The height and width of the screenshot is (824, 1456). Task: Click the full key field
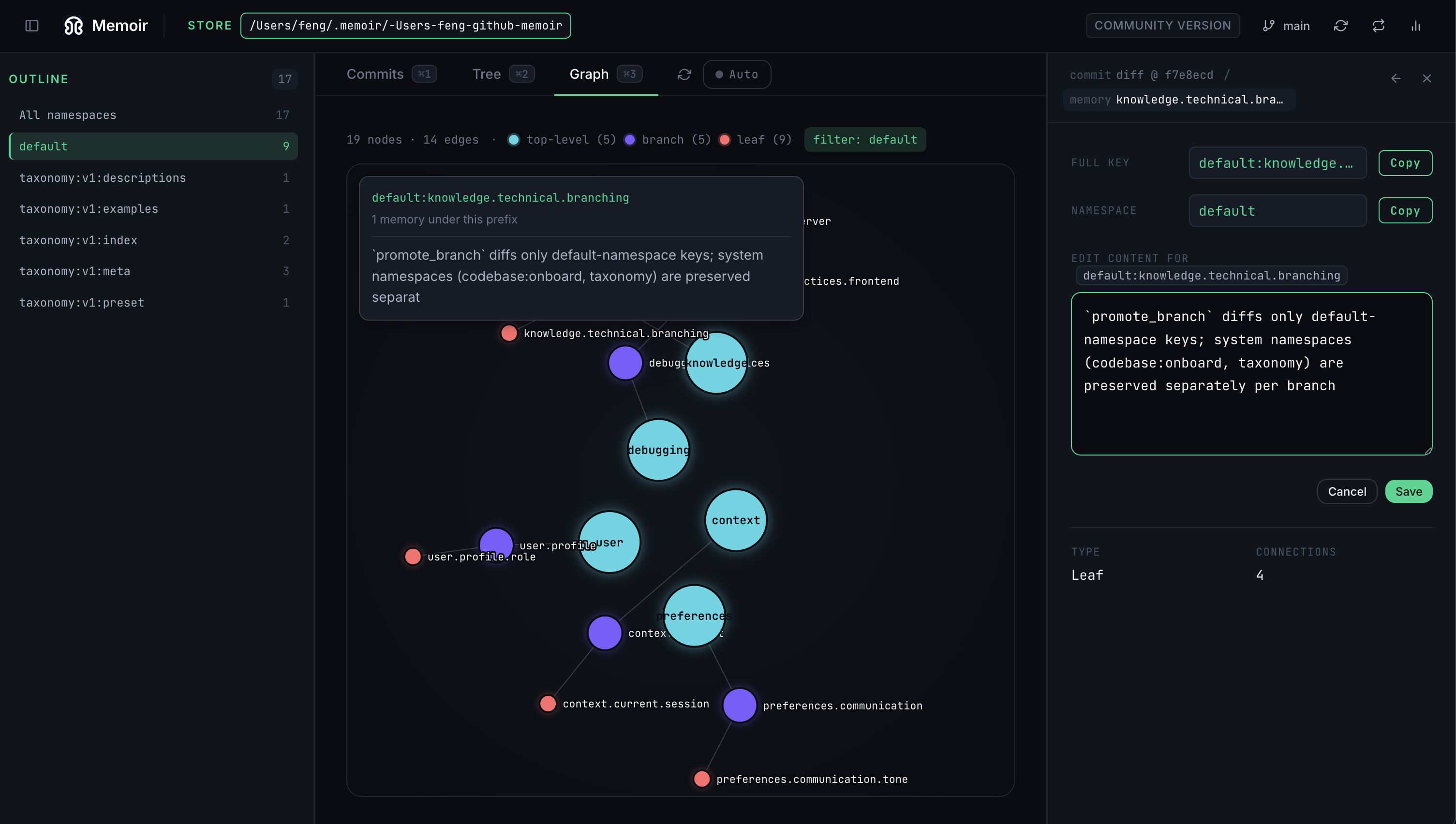click(x=1277, y=163)
